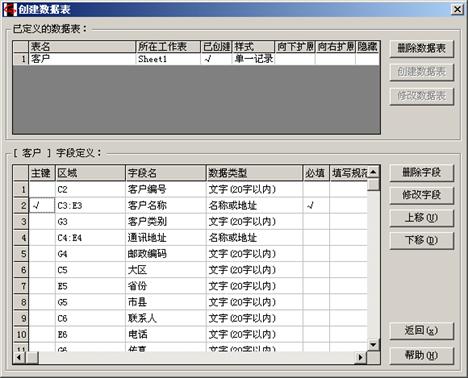Select the G5 region cell

pyautogui.click(x=90, y=302)
